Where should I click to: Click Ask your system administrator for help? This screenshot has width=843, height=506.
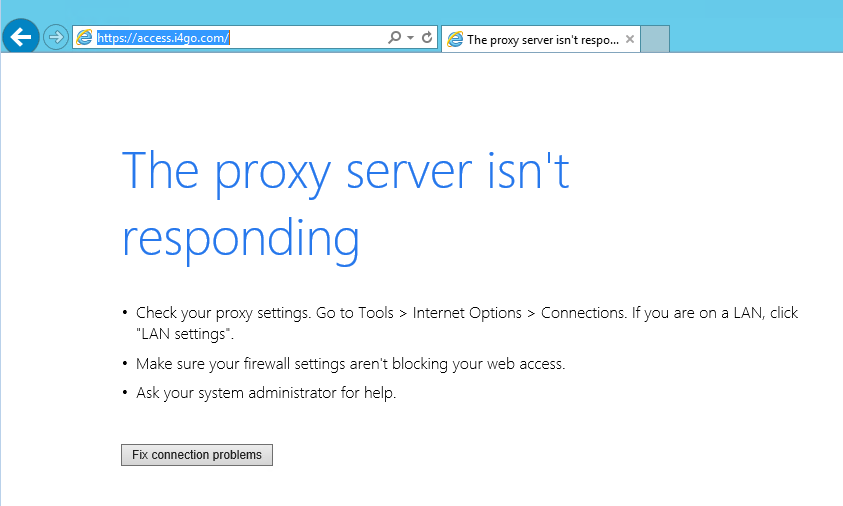[266, 393]
